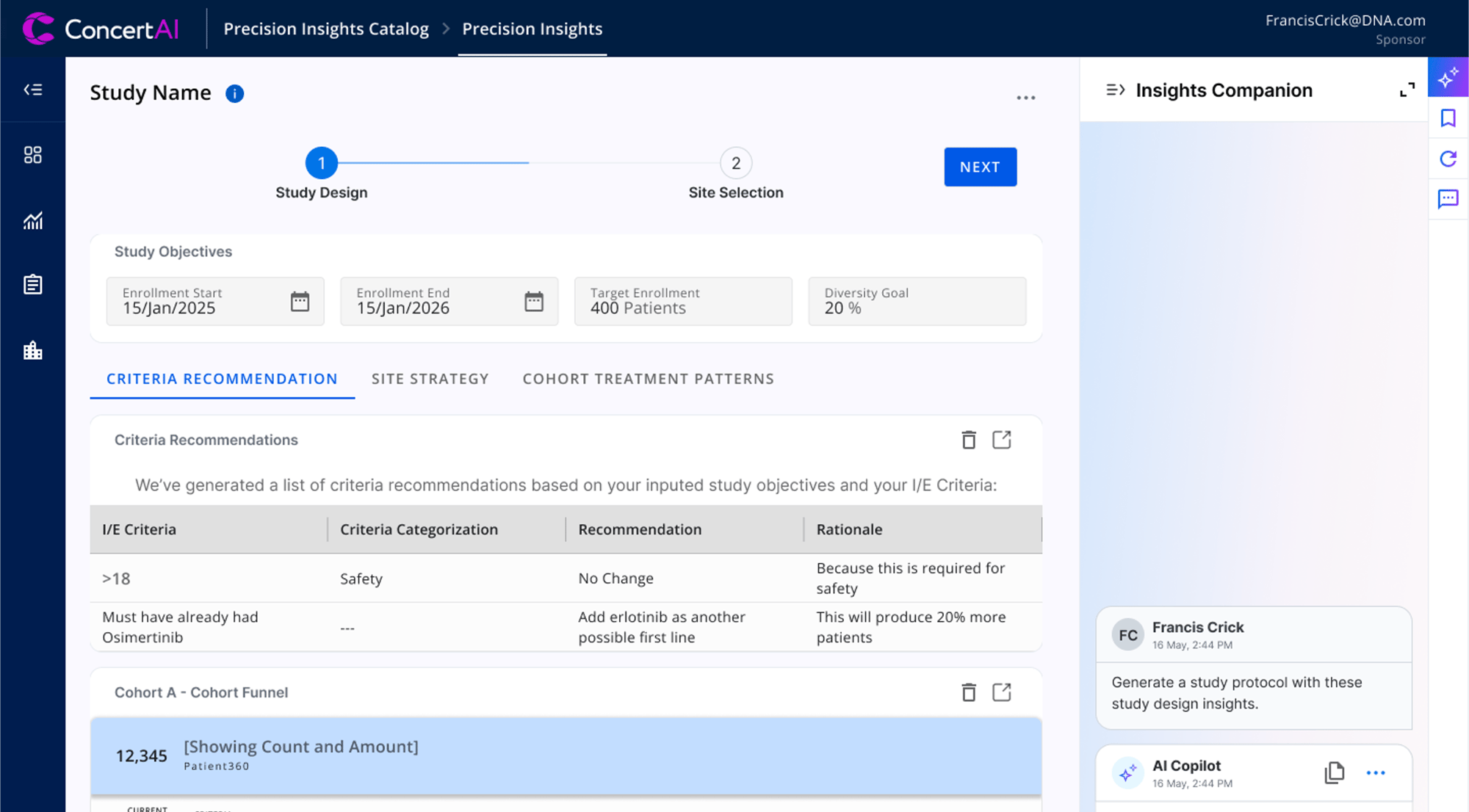Edit the Target Enrollment field
Viewport: 1469px width, 812px height.
(x=683, y=301)
